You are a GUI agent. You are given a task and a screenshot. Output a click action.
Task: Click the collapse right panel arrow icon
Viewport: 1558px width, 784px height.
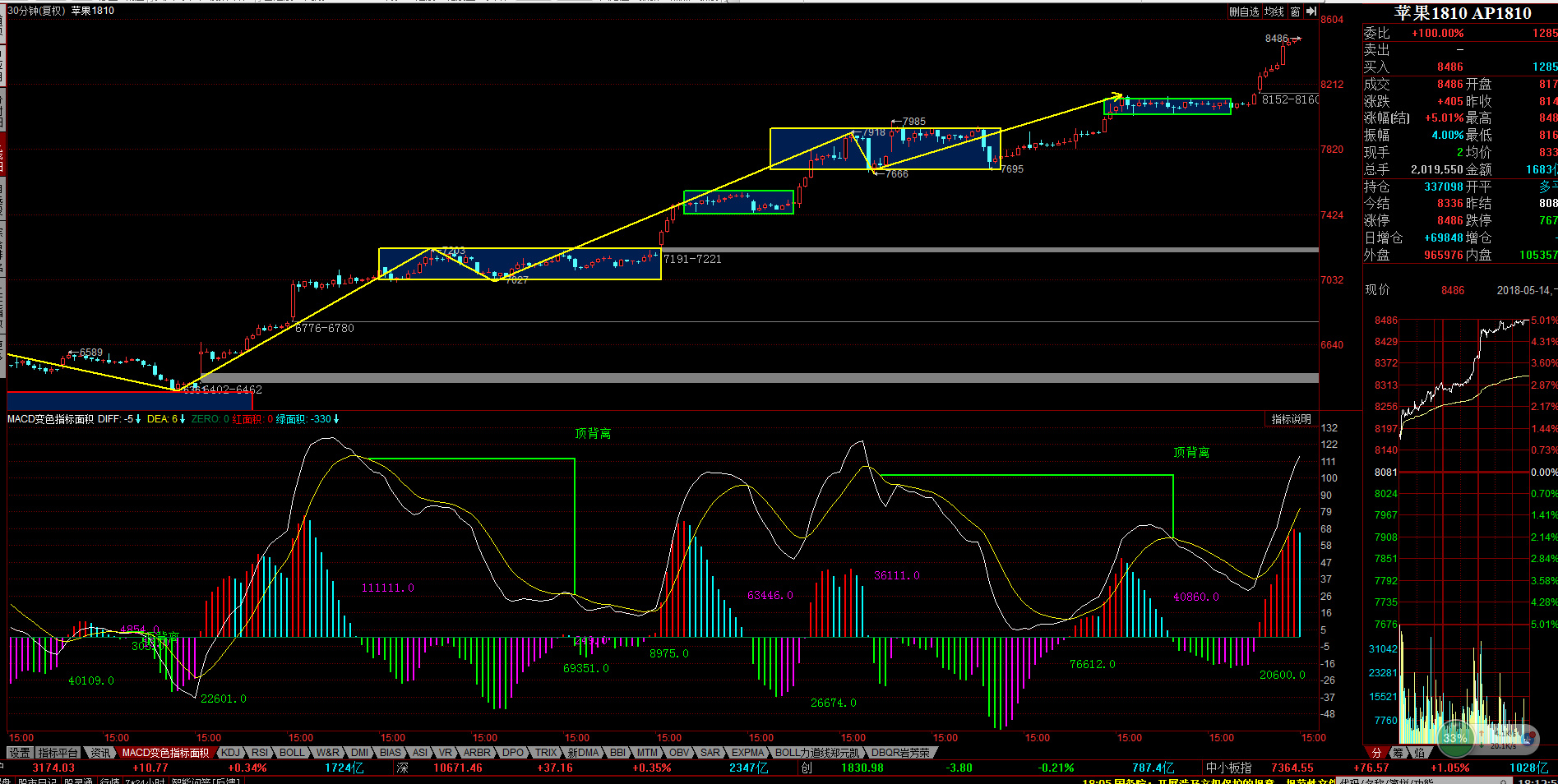coord(1311,12)
